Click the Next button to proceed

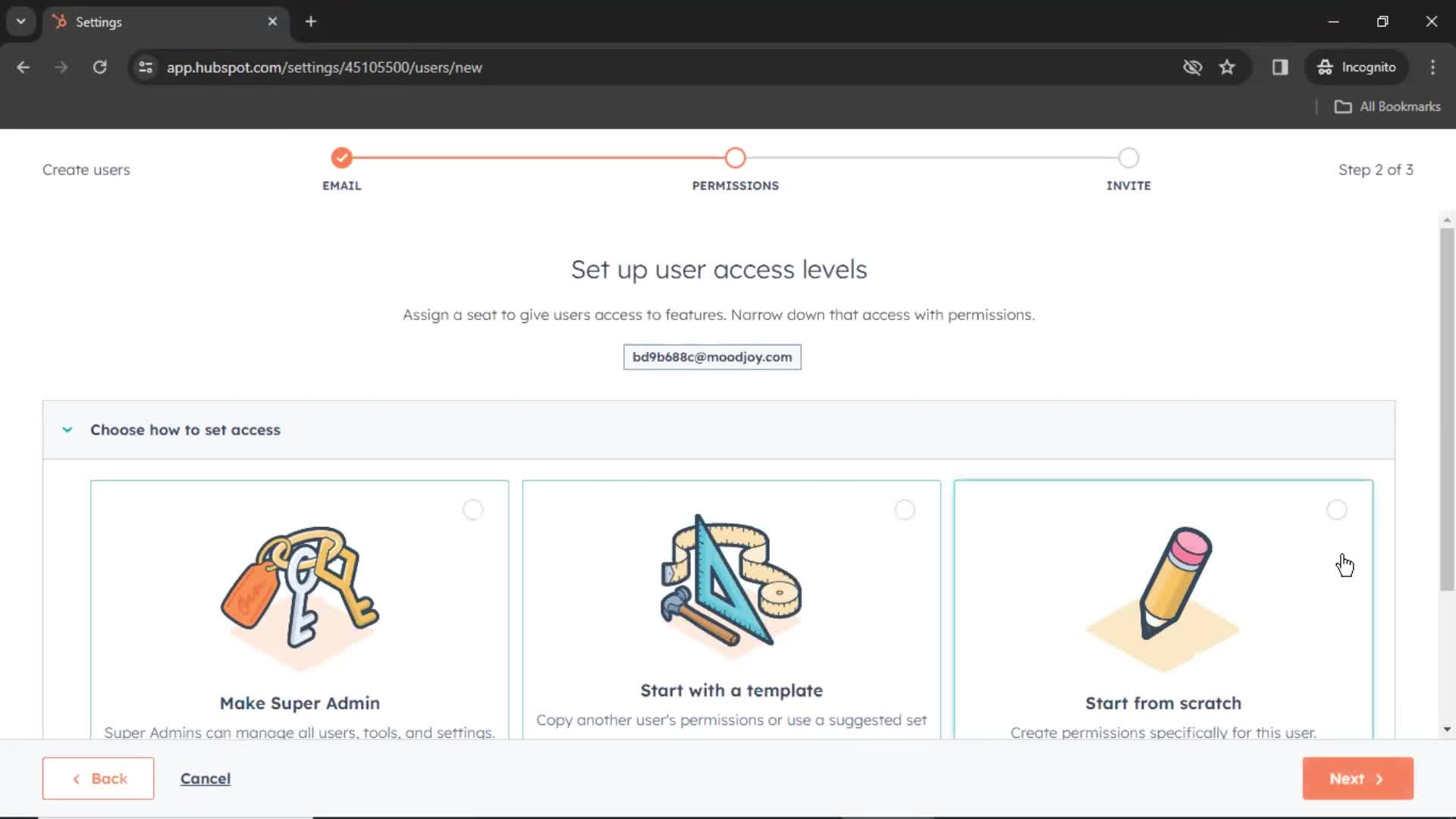pos(1357,779)
